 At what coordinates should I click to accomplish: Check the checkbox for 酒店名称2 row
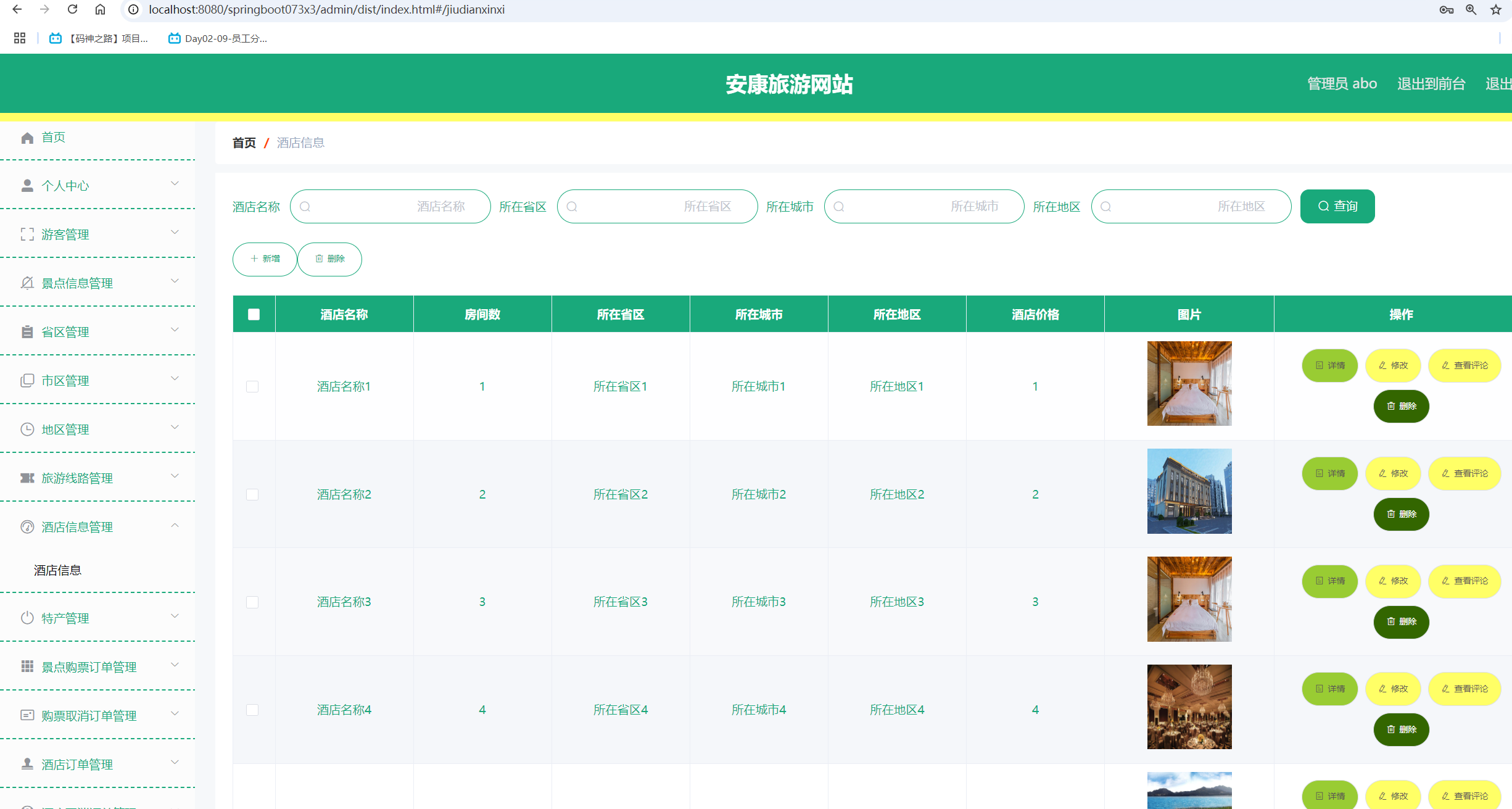(252, 494)
